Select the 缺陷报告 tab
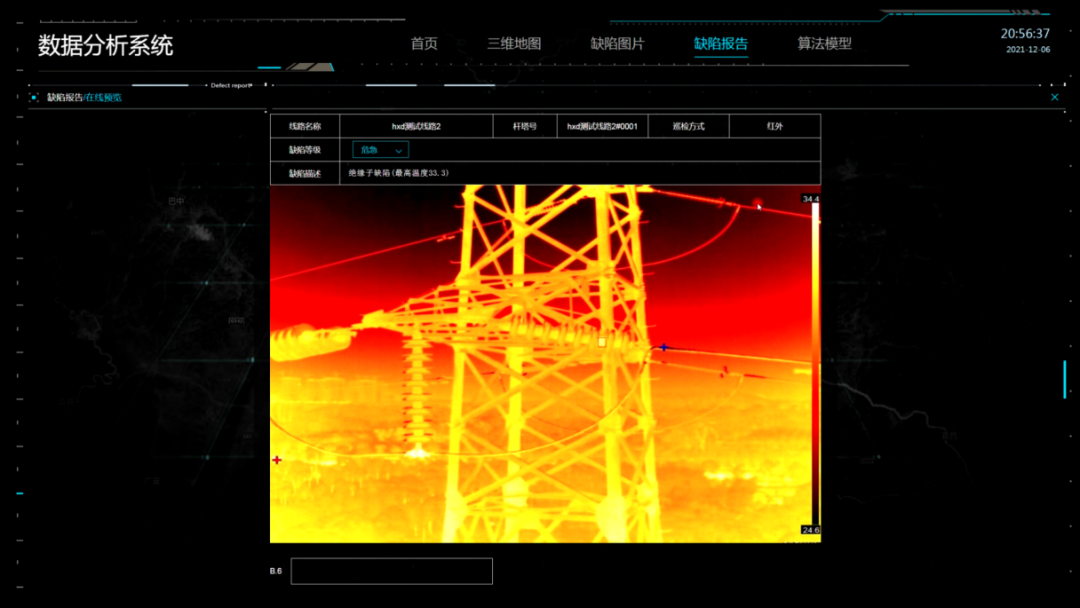This screenshot has width=1080, height=608. (x=721, y=44)
